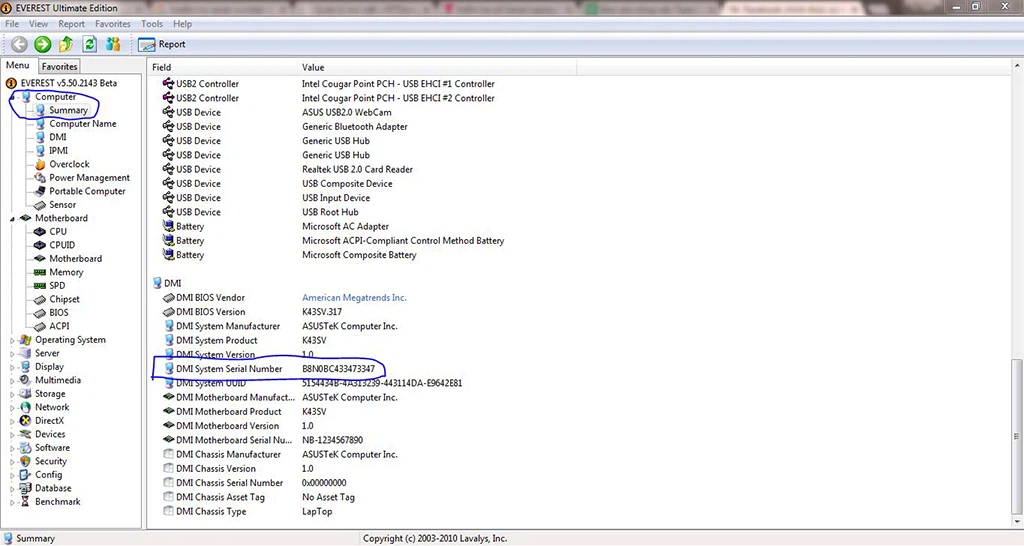The width and height of the screenshot is (1024, 546).
Task: Select the Sensor icon in tree
Action: point(40,204)
